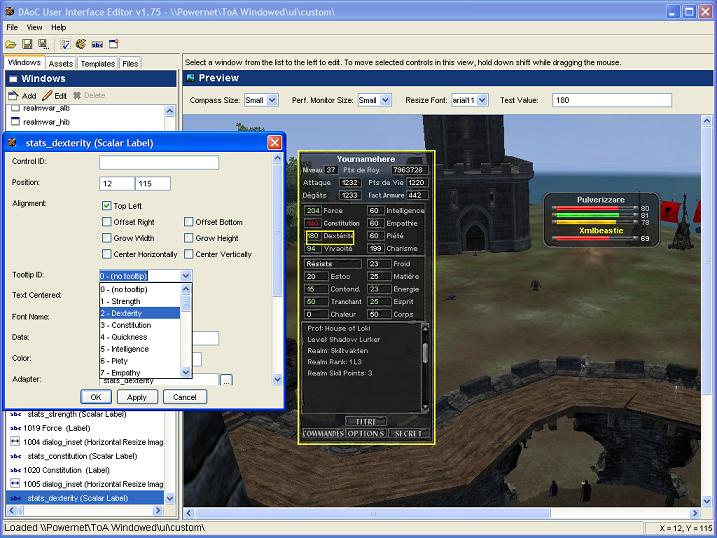Screen dimensions: 717x538
Task: Enable the Center Horizontally checkbox
Action: [x=107, y=254]
